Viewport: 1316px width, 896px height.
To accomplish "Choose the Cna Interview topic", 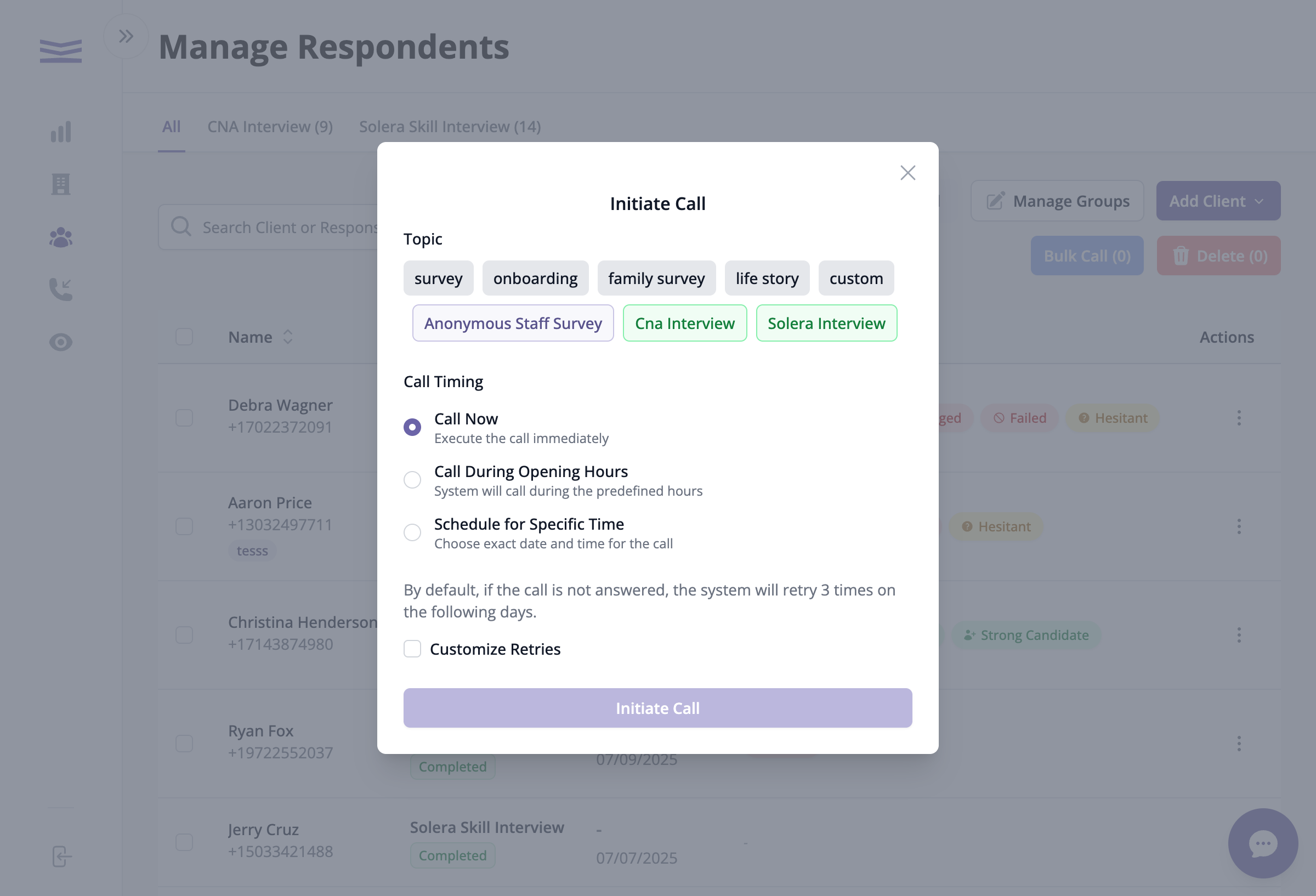I will pos(685,323).
